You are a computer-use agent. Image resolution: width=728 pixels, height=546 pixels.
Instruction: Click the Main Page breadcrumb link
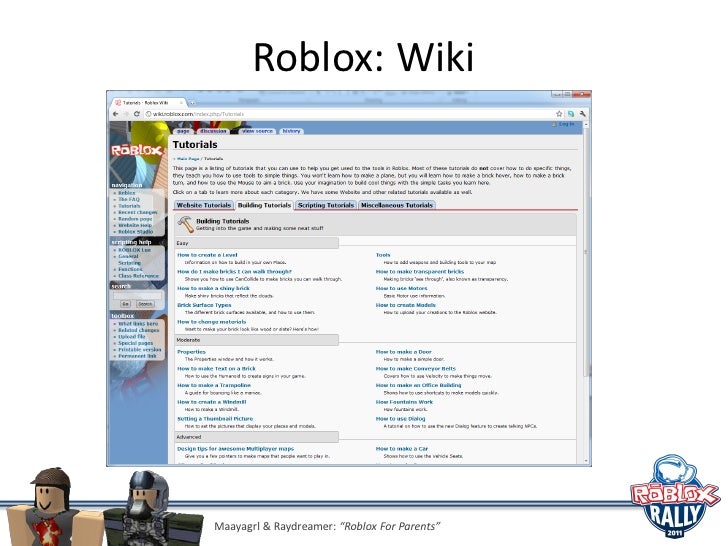pos(188,159)
